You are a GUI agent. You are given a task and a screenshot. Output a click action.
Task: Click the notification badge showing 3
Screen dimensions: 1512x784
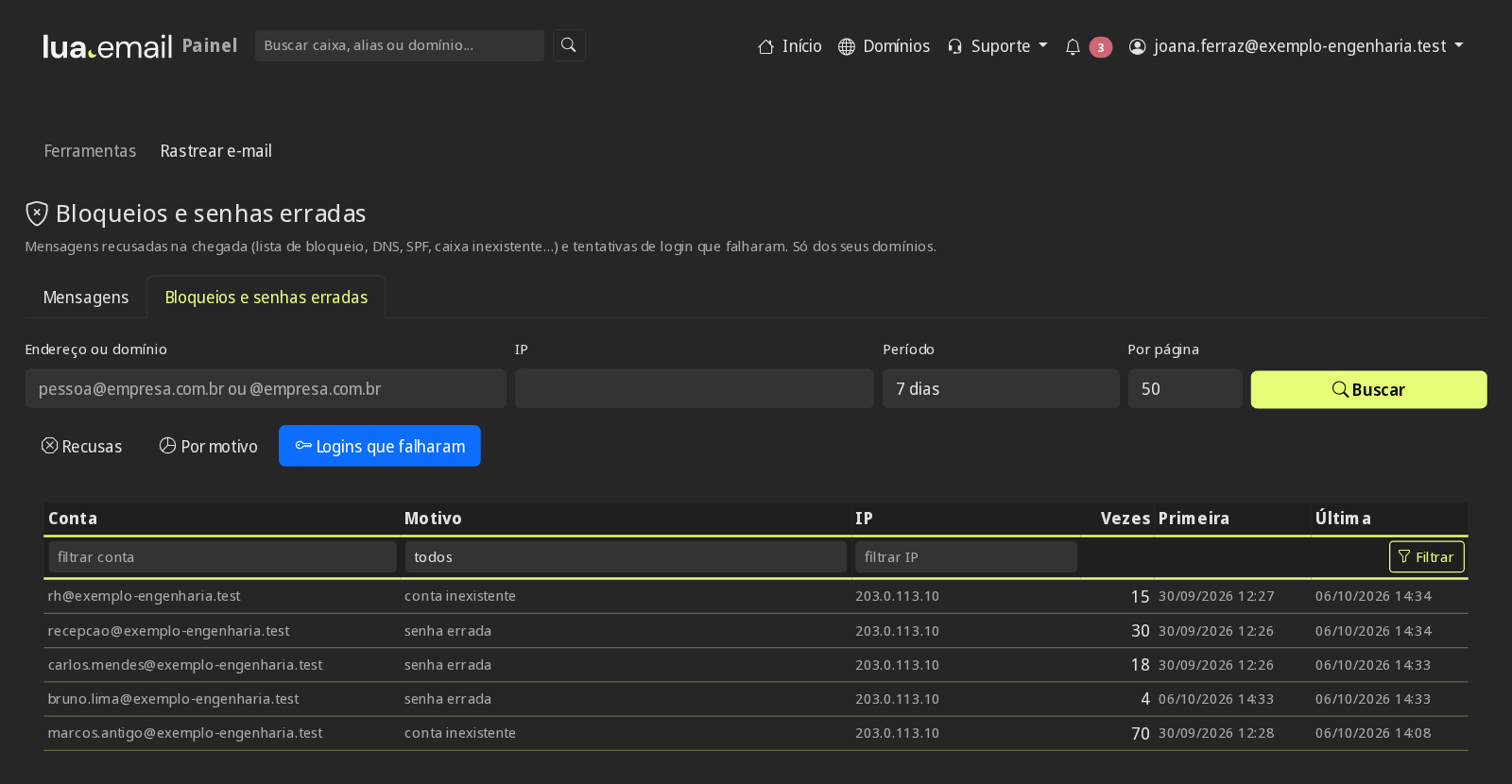(x=1101, y=47)
